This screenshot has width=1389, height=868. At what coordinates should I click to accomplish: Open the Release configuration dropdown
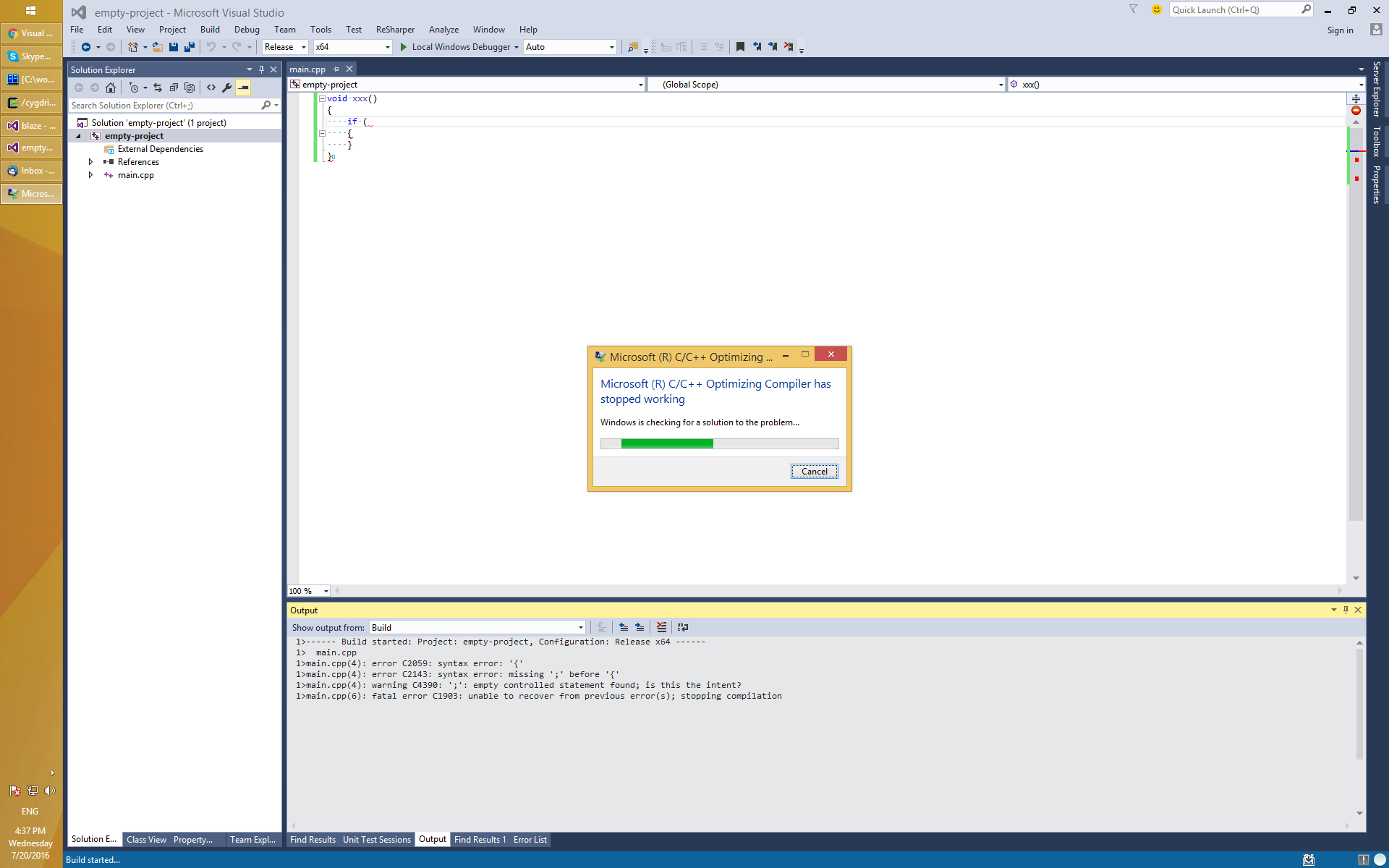285,47
